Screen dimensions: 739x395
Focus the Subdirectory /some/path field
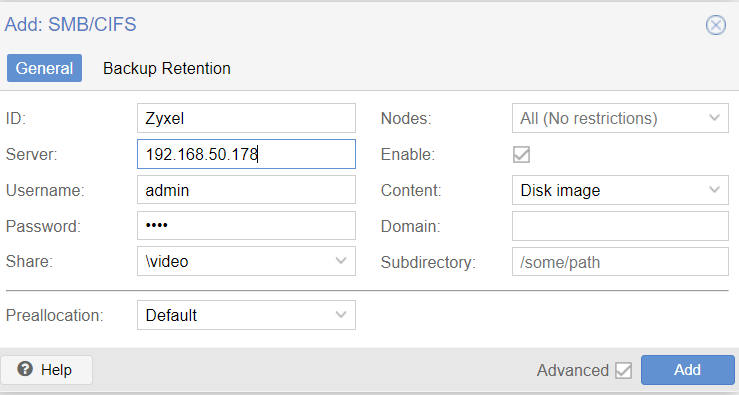[x=620, y=262]
